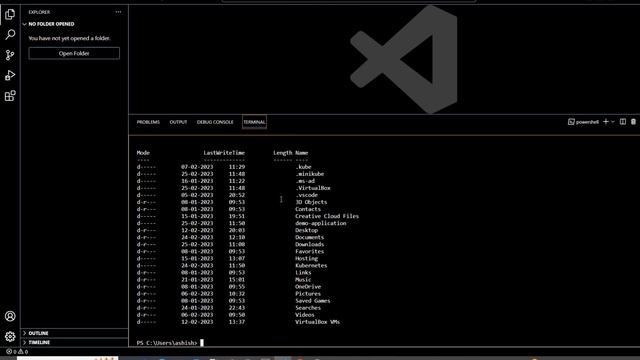Open the Explorer view in activity bar
The image size is (640, 360).
[10, 14]
